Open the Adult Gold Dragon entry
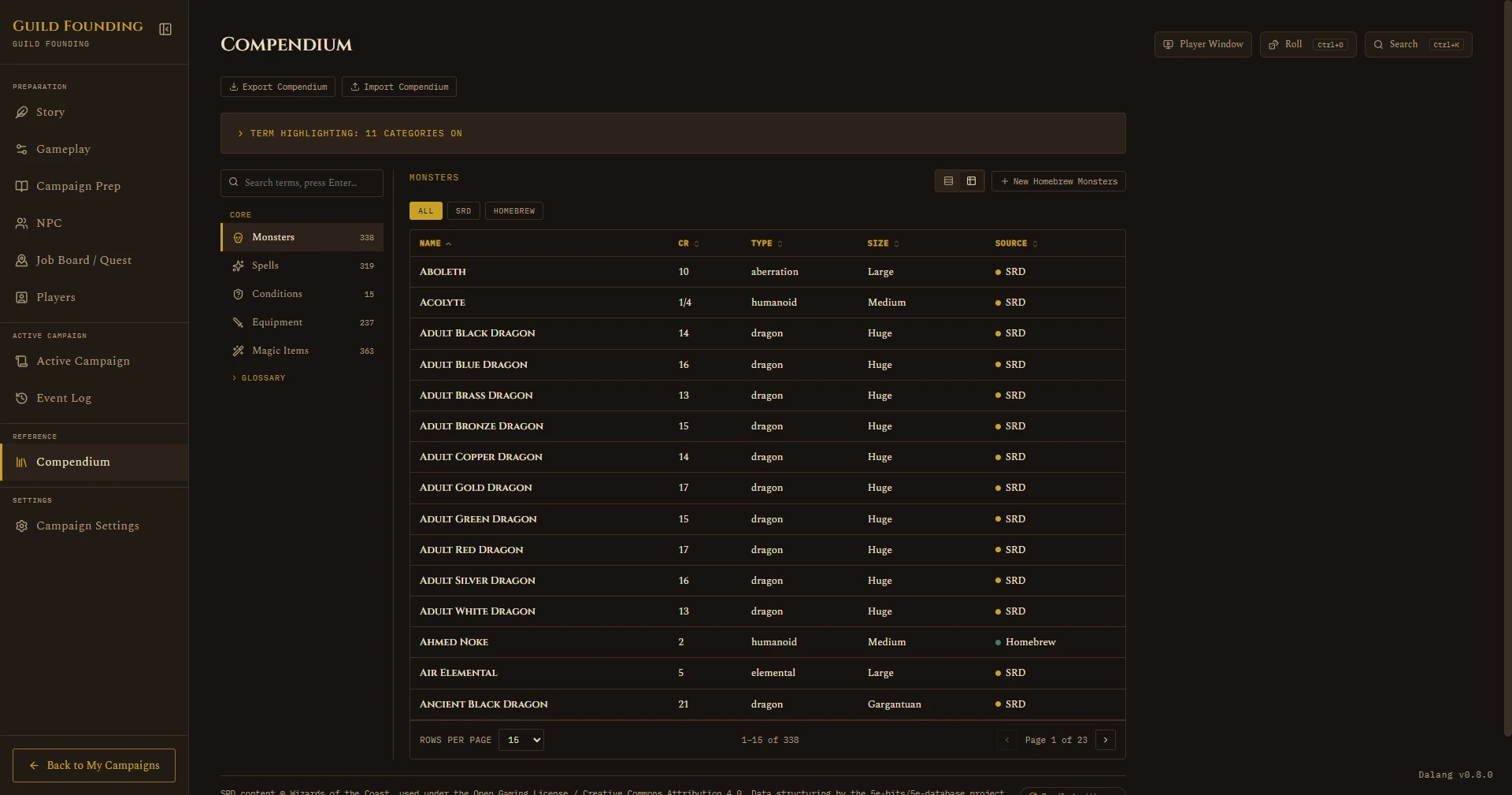This screenshot has width=1512, height=795. pyautogui.click(x=768, y=488)
